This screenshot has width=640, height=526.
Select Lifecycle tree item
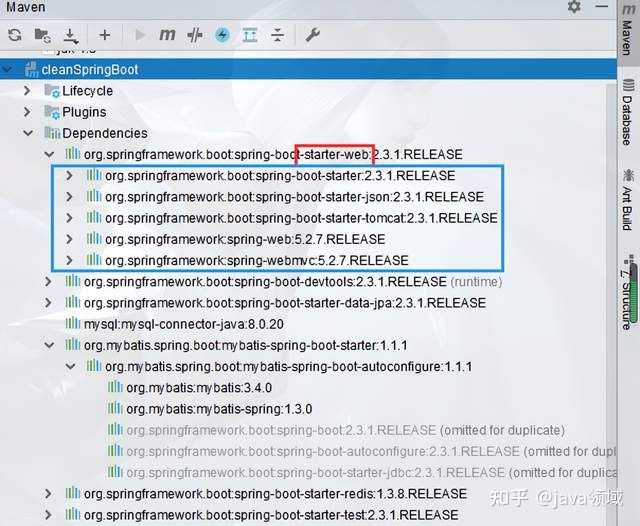pos(87,91)
